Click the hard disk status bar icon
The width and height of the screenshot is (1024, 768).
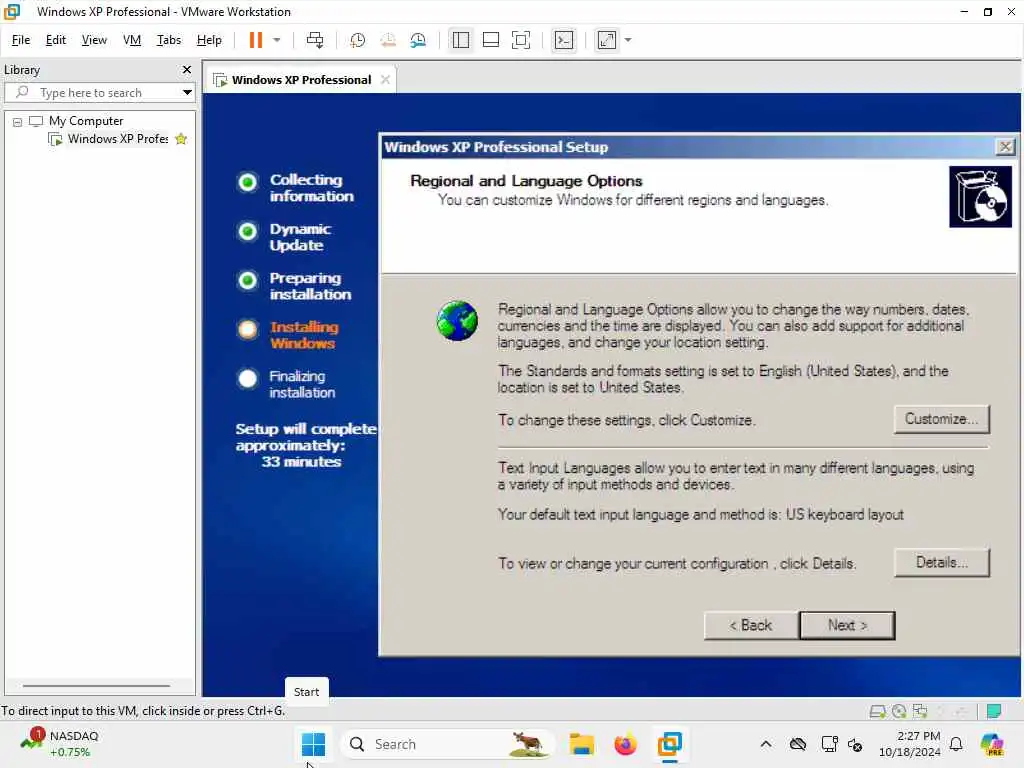(x=877, y=711)
